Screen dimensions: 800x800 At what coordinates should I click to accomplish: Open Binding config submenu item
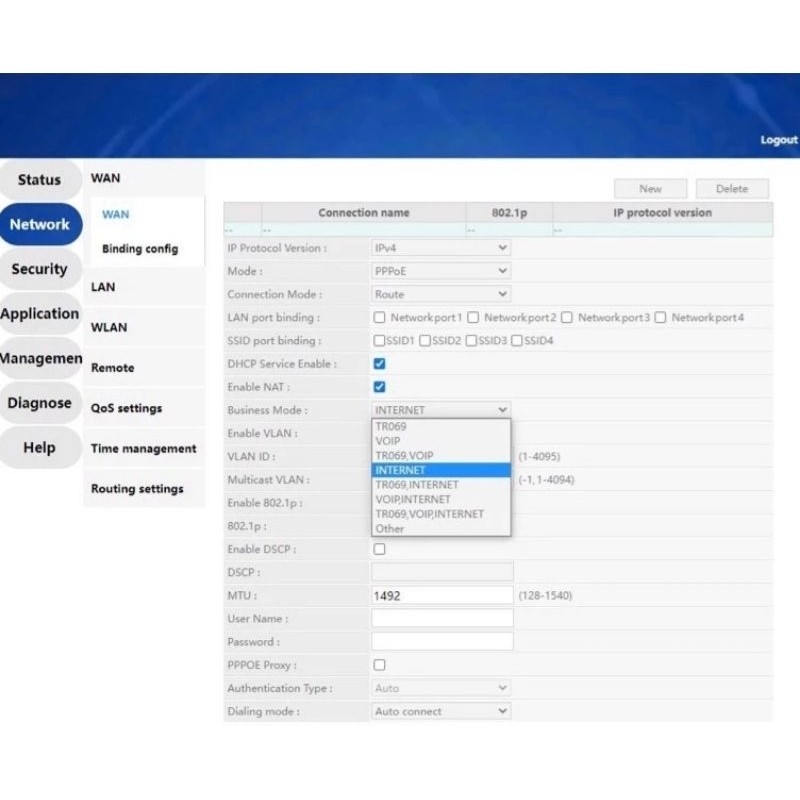click(x=139, y=249)
